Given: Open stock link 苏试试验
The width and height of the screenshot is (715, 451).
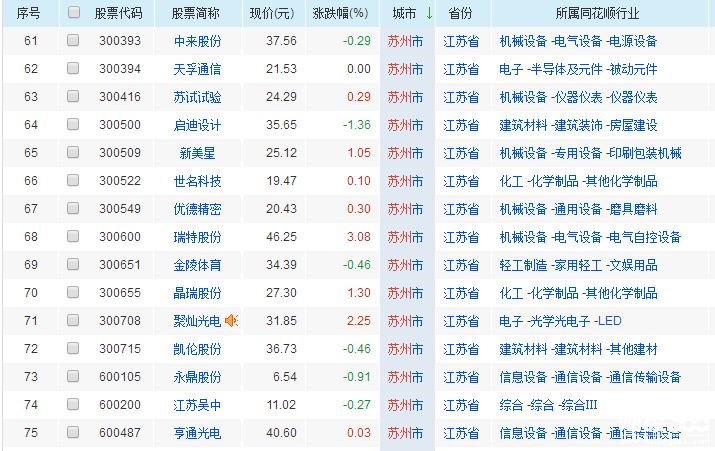Looking at the screenshot, I should pos(197,97).
